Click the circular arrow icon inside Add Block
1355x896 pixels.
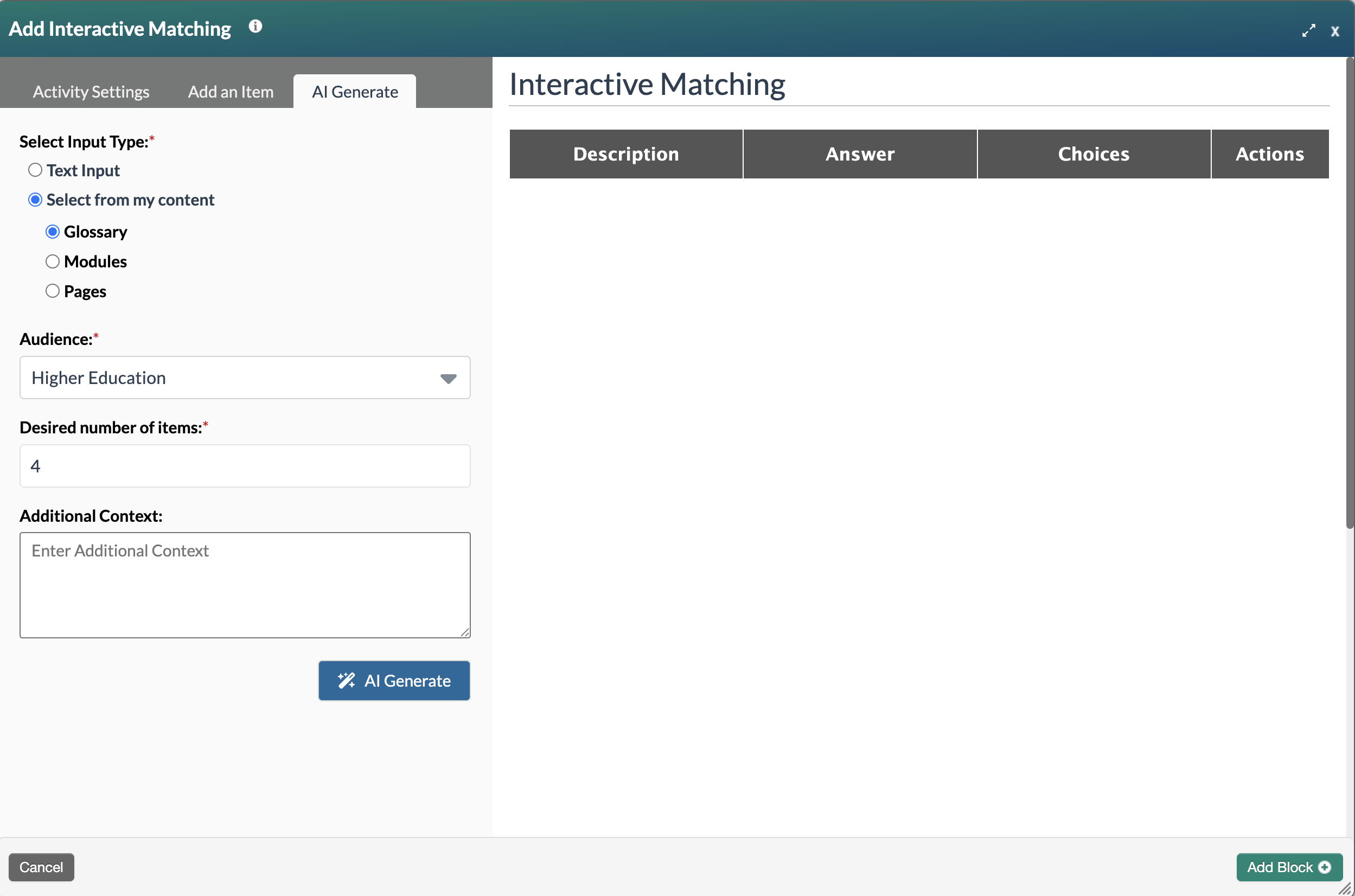pos(1325,867)
